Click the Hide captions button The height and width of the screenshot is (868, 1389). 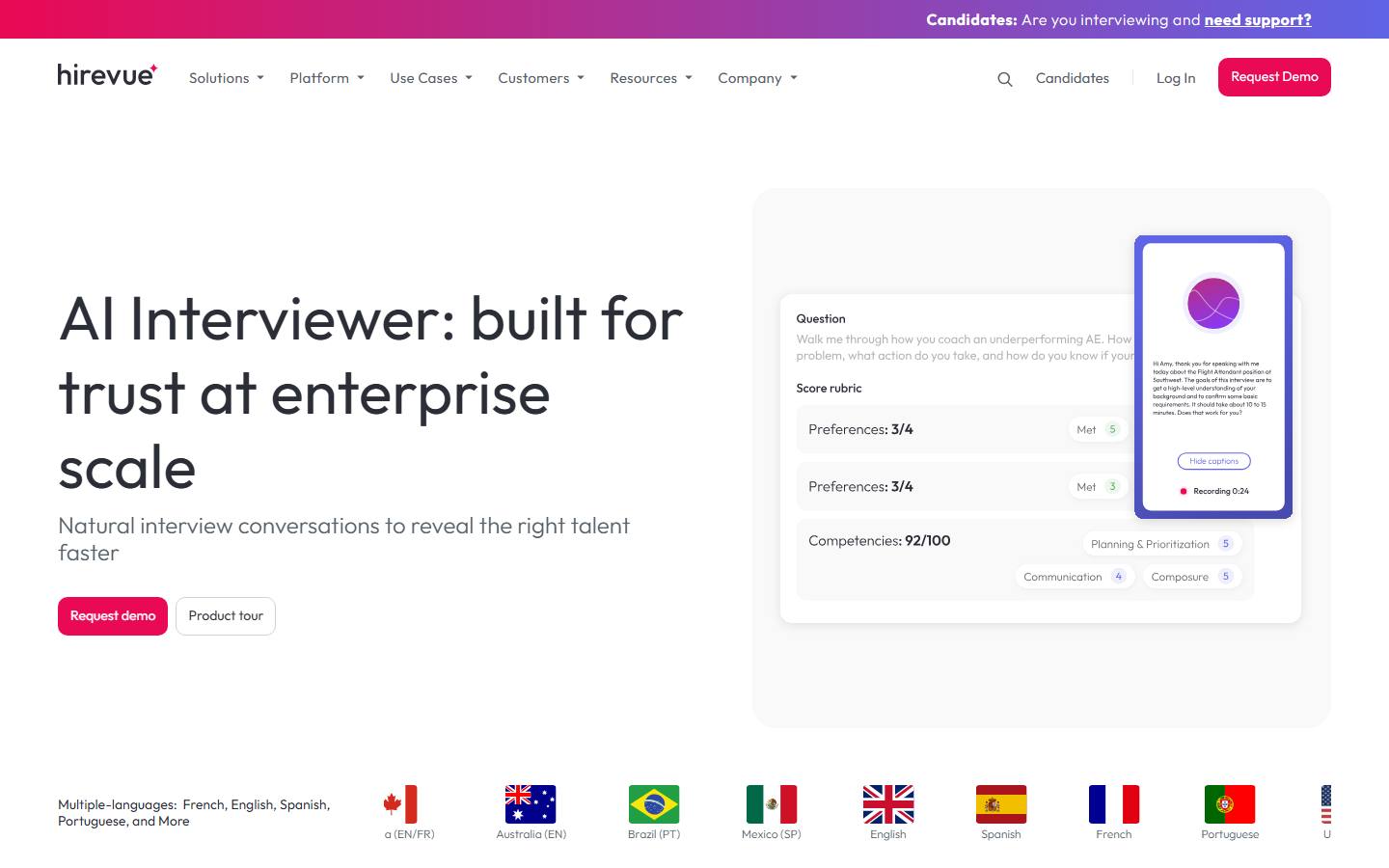[x=1213, y=461]
